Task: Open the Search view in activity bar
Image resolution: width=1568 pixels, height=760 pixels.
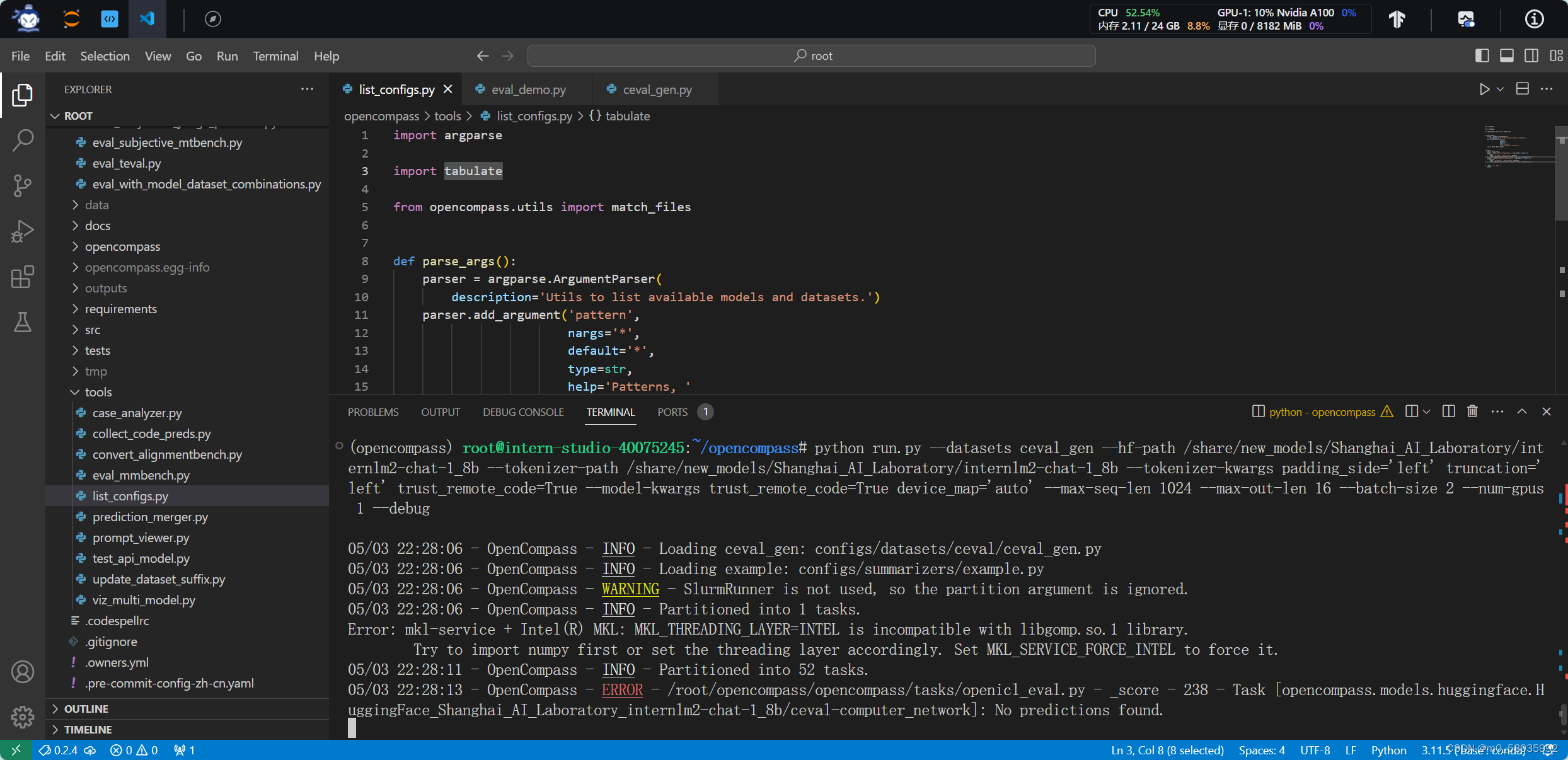Action: pyautogui.click(x=23, y=140)
